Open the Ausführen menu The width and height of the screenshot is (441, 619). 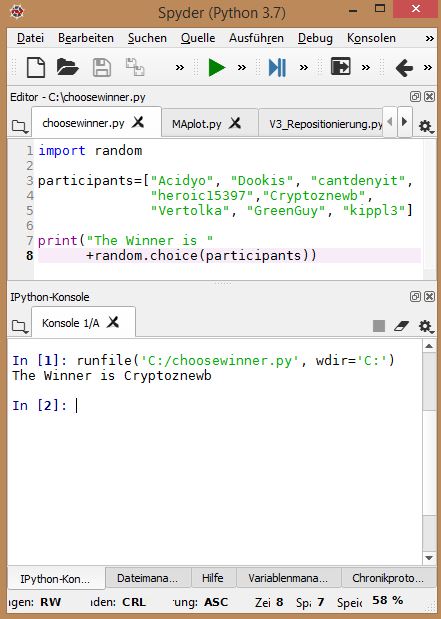click(x=256, y=38)
